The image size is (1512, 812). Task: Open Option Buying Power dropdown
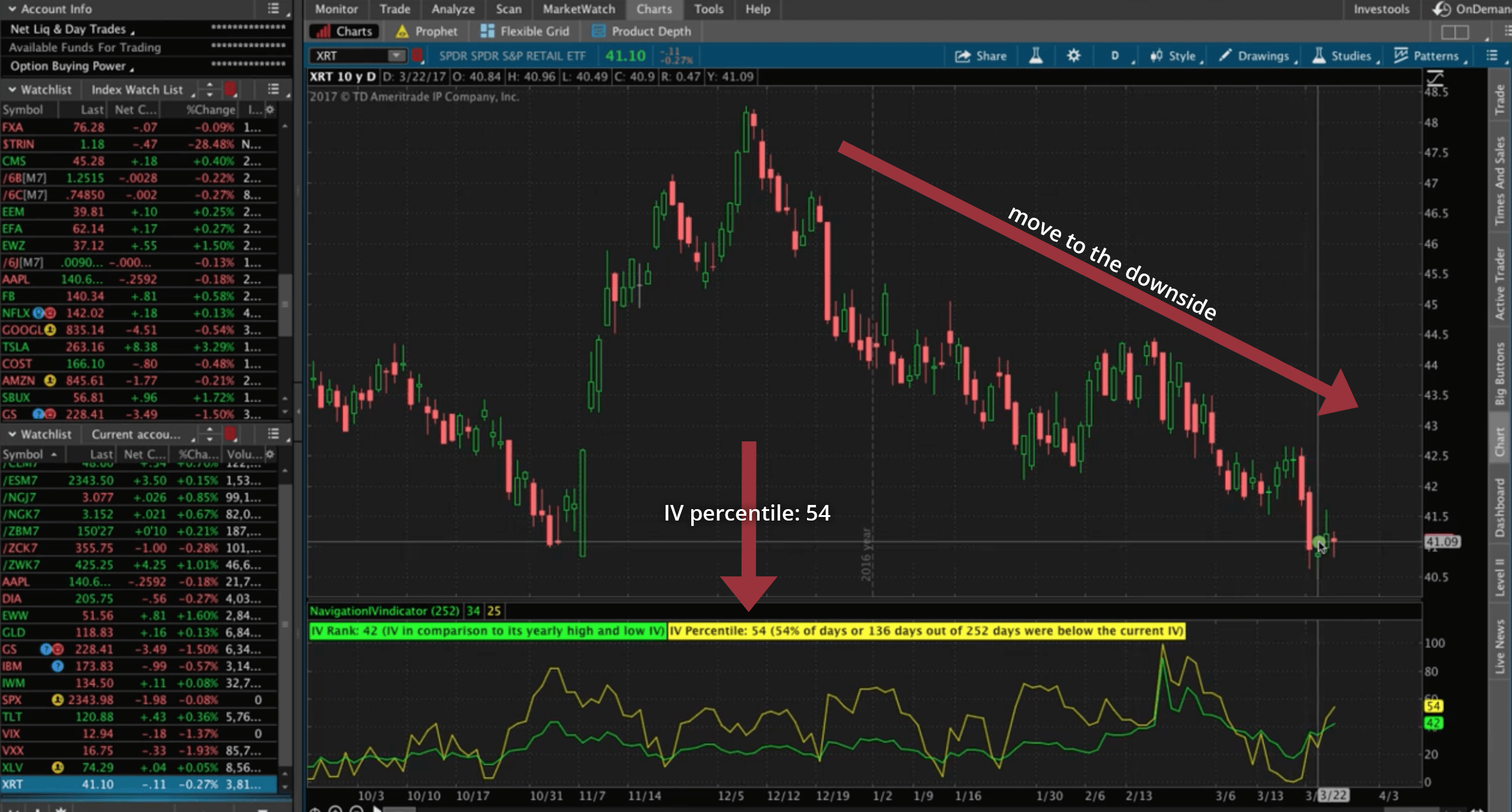pos(71,66)
